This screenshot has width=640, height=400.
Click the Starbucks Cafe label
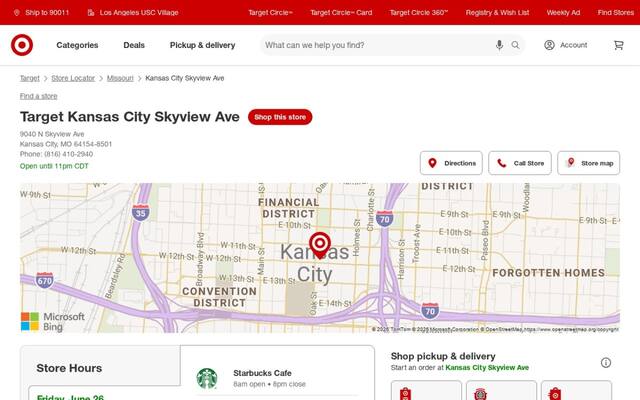click(262, 373)
